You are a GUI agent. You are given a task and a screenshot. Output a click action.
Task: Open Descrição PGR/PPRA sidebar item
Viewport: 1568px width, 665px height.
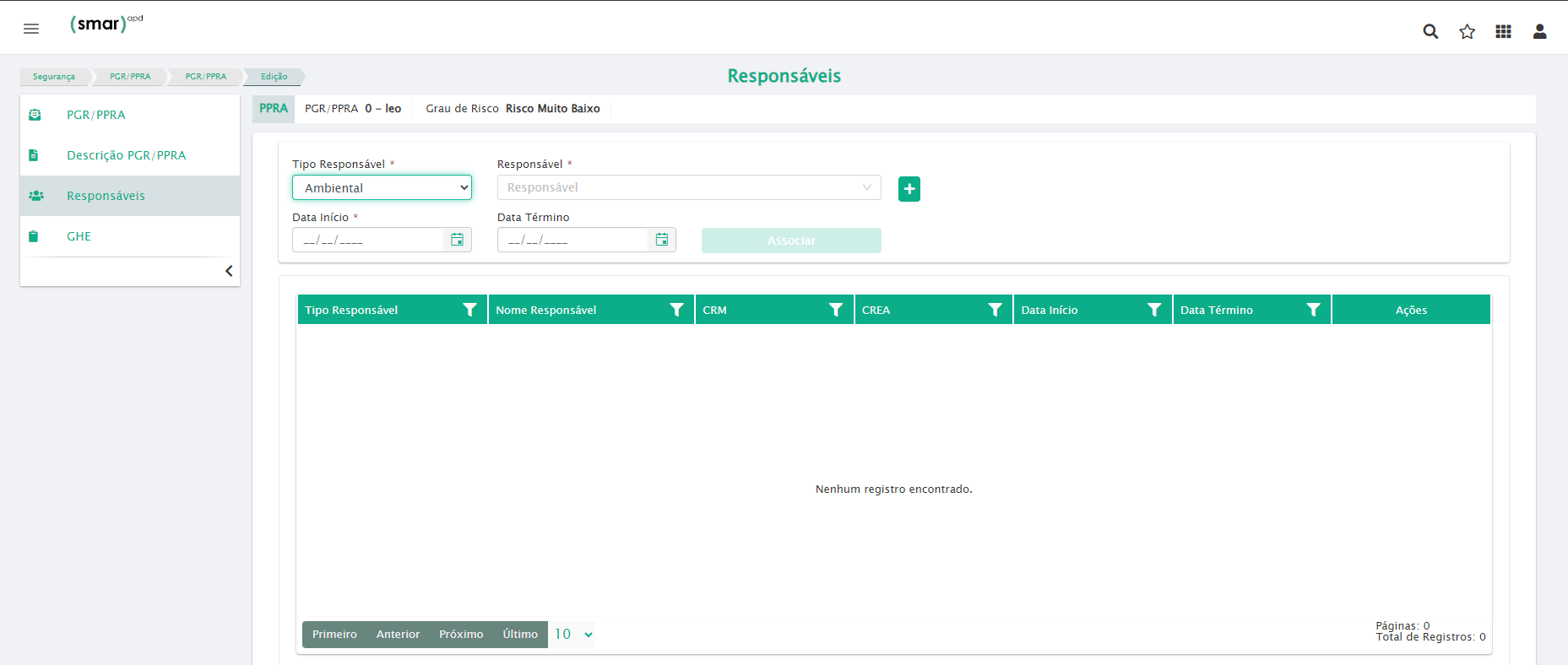(x=126, y=155)
